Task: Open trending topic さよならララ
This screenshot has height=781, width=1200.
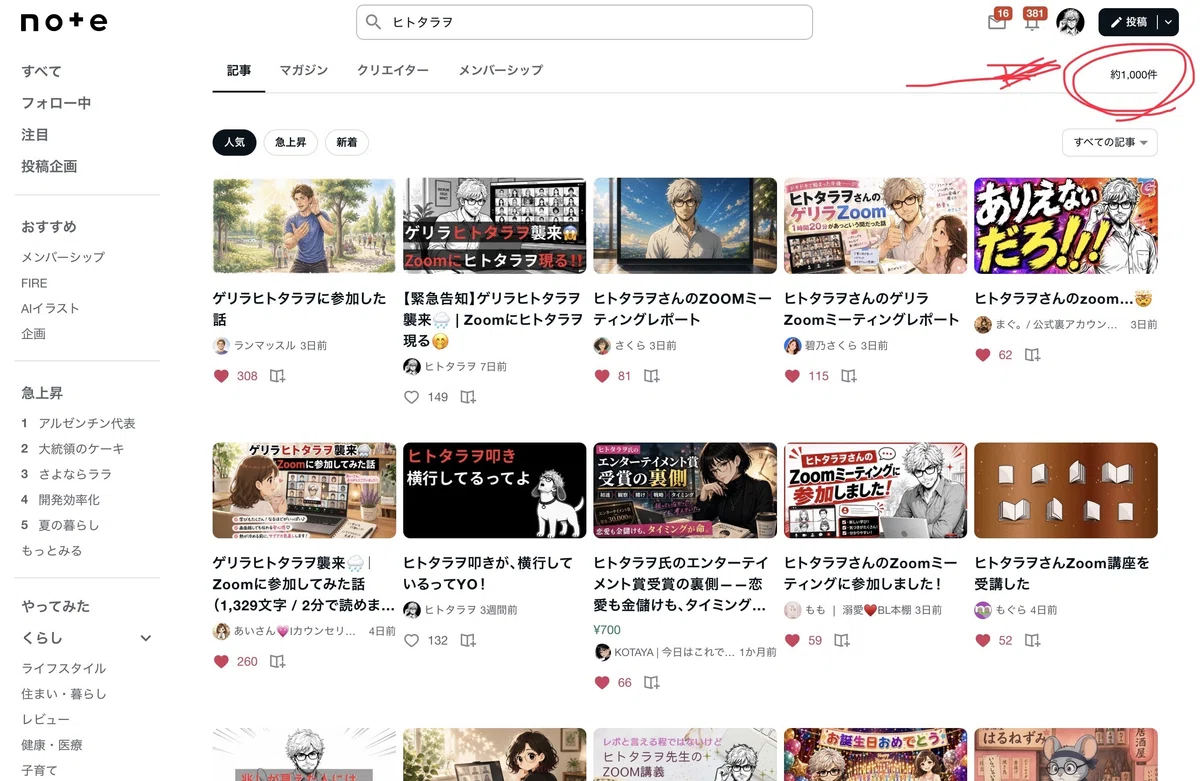Action: pyautogui.click(x=75, y=475)
